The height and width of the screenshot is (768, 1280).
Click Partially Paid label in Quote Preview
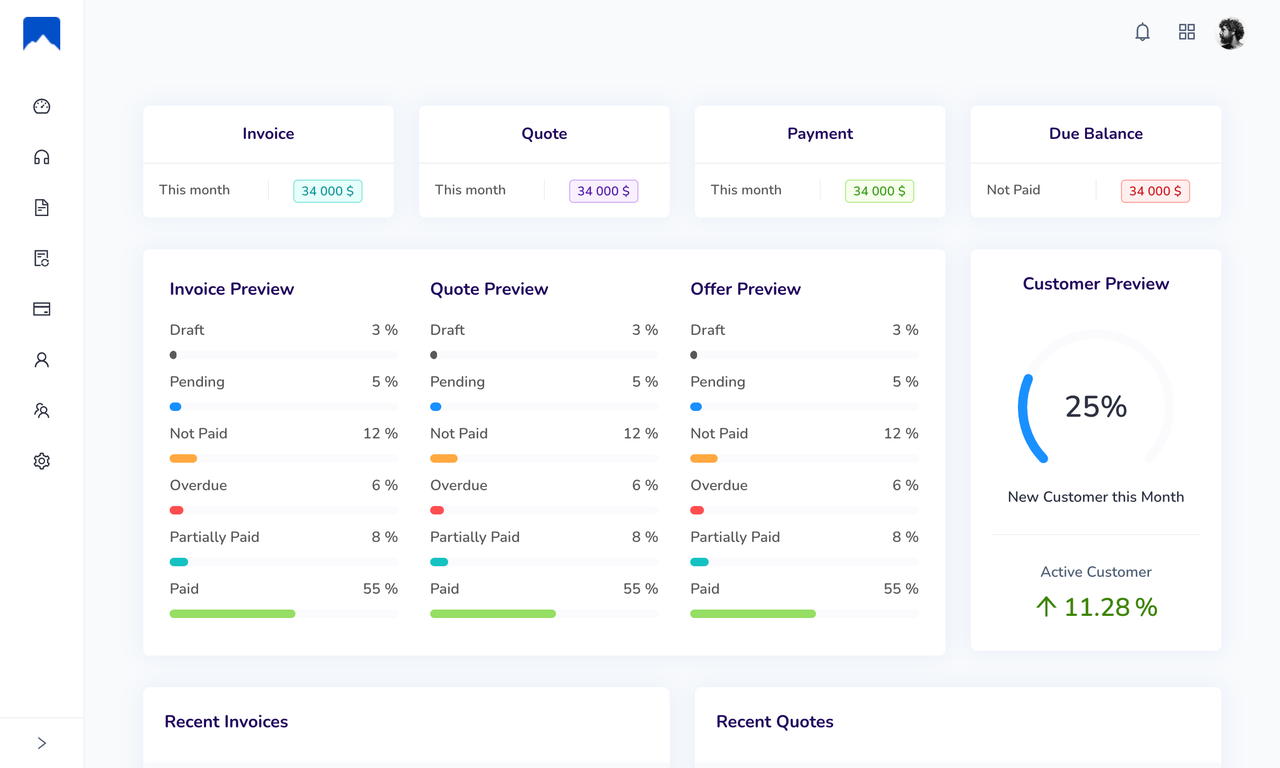pyautogui.click(x=475, y=537)
